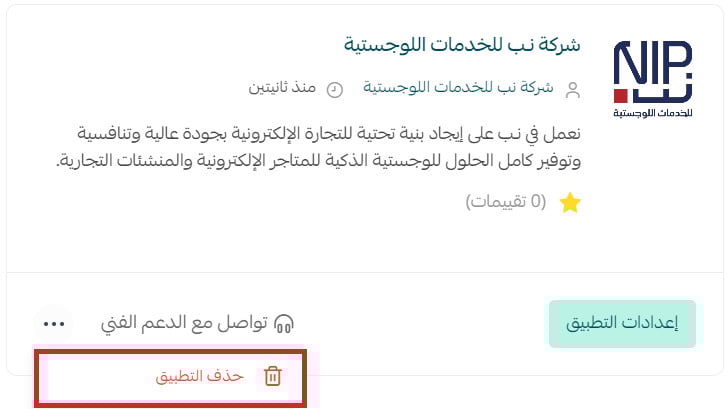The width and height of the screenshot is (727, 409).
Task: Open the publisher link next to the person icon
Action: [458, 87]
